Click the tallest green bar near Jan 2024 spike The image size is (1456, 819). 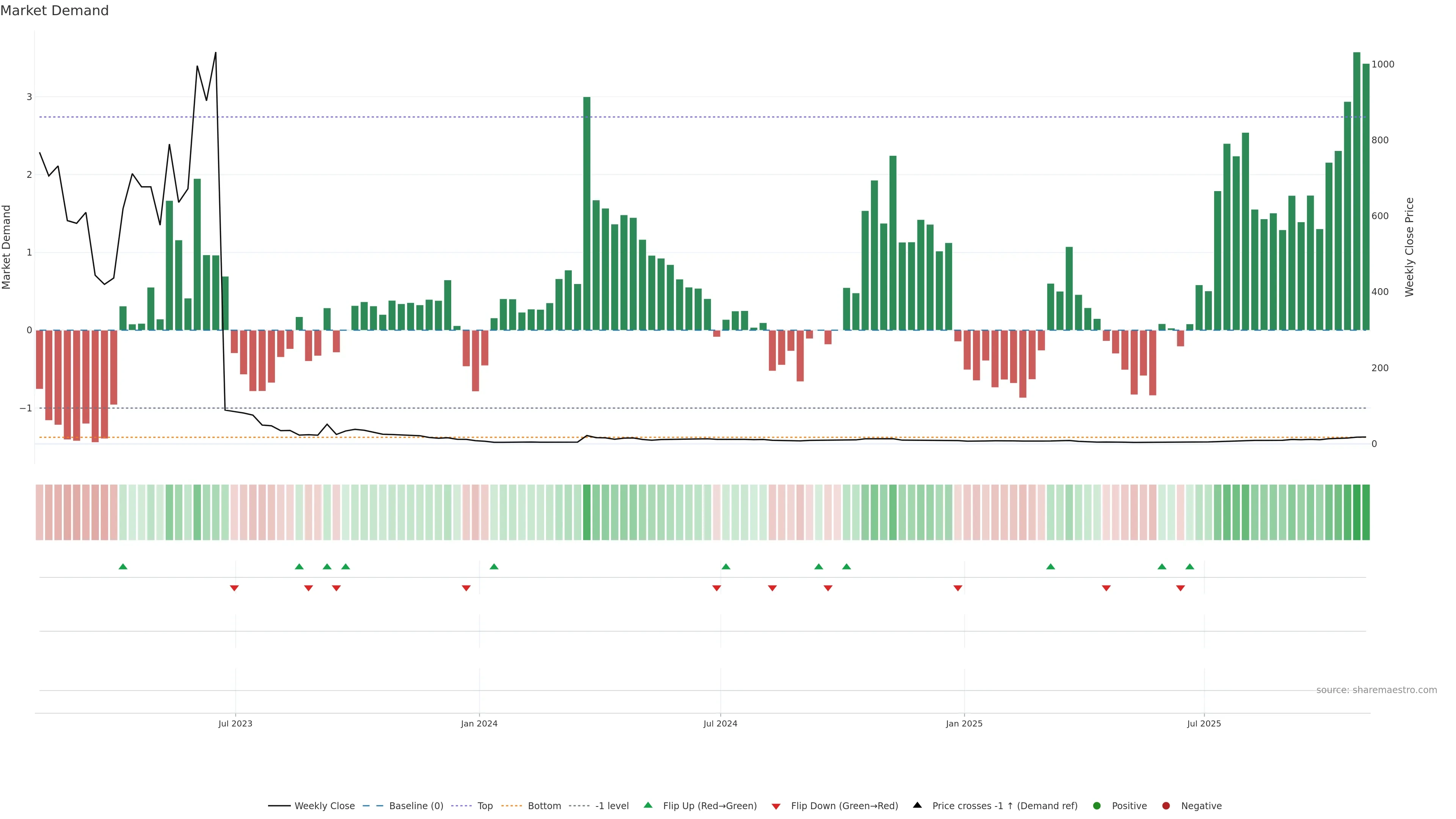click(587, 213)
